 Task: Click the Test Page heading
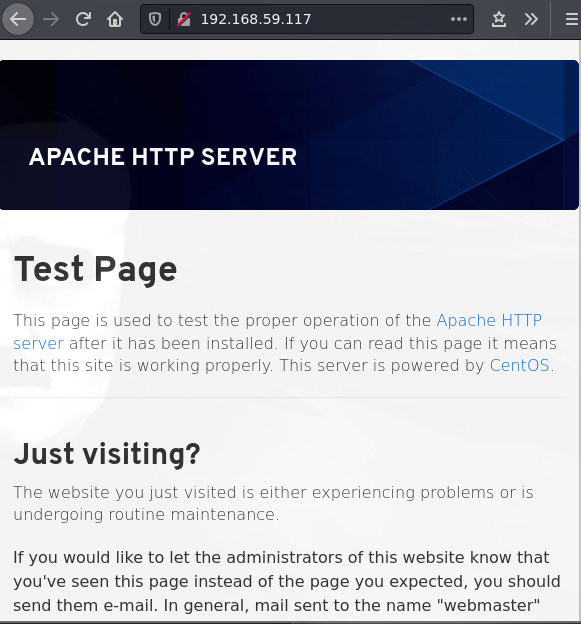(x=95, y=269)
